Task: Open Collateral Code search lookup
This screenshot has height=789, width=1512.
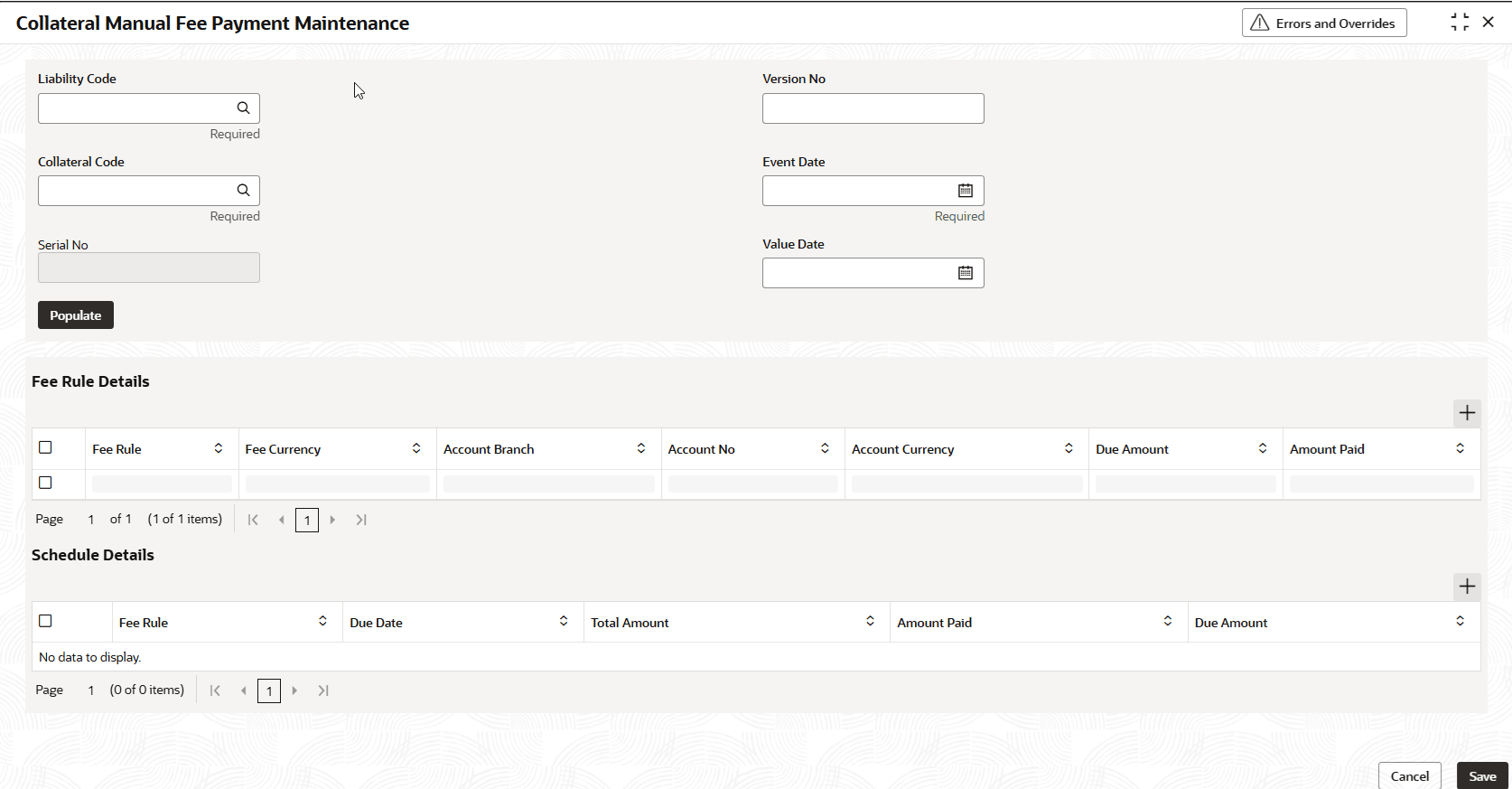Action: tap(243, 191)
